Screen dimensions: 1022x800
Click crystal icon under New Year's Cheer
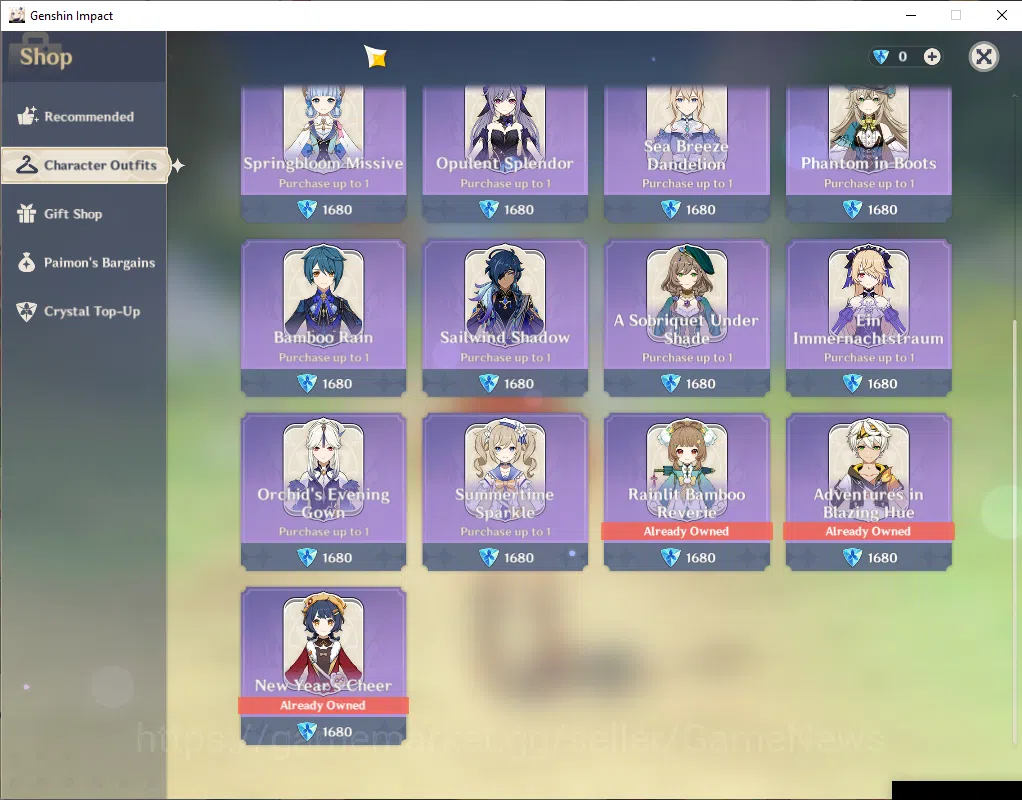point(307,732)
